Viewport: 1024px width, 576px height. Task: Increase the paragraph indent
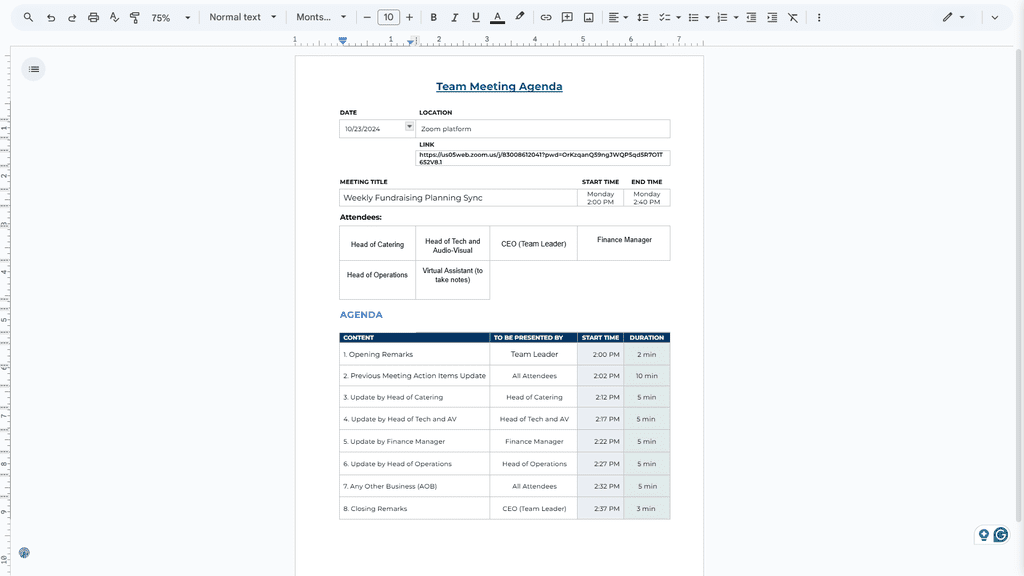tap(772, 18)
